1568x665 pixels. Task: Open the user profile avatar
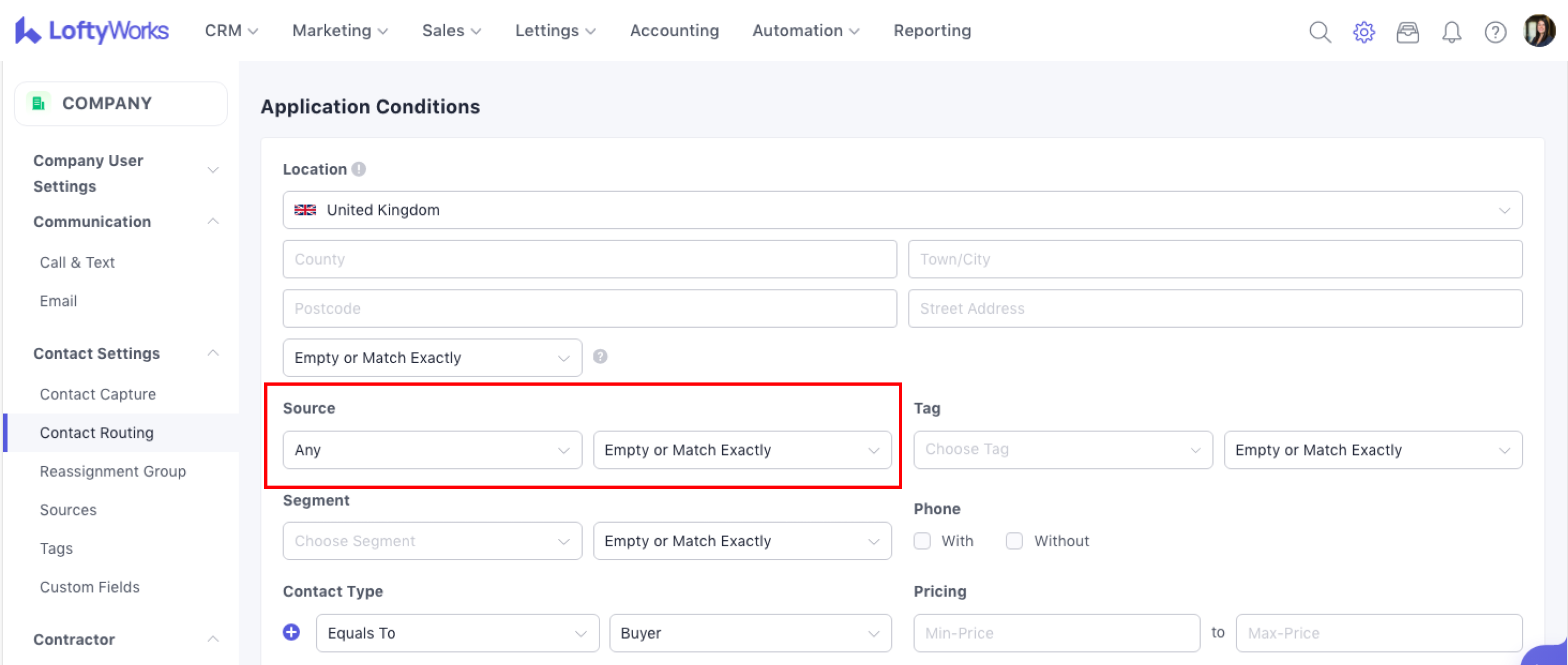tap(1539, 31)
